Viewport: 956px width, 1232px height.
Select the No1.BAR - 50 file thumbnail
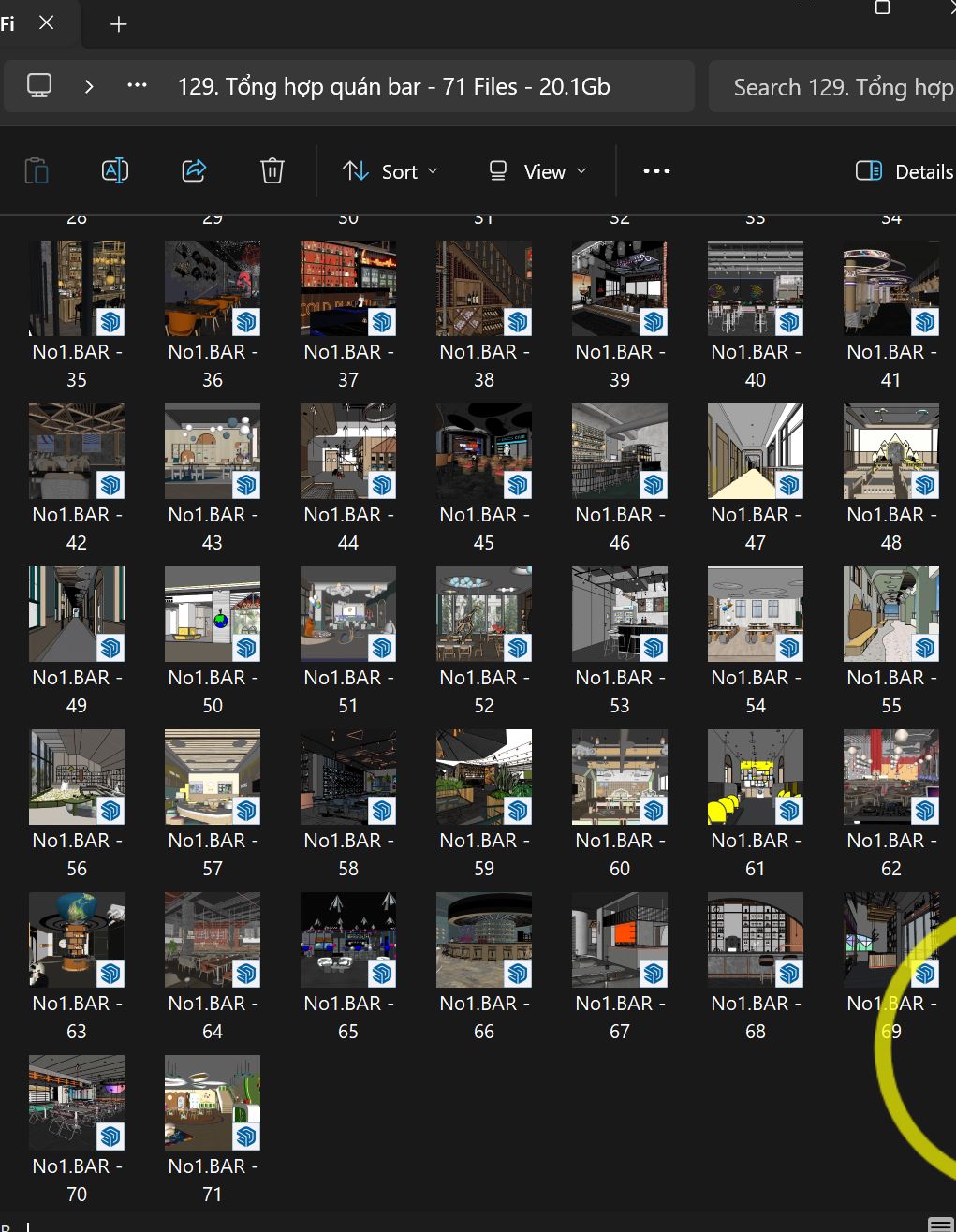pos(213,614)
